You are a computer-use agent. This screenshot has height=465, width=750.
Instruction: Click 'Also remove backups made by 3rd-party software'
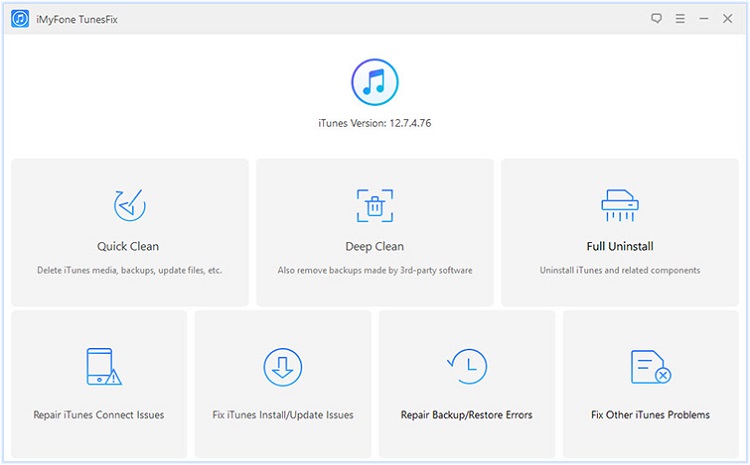pyautogui.click(x=375, y=270)
